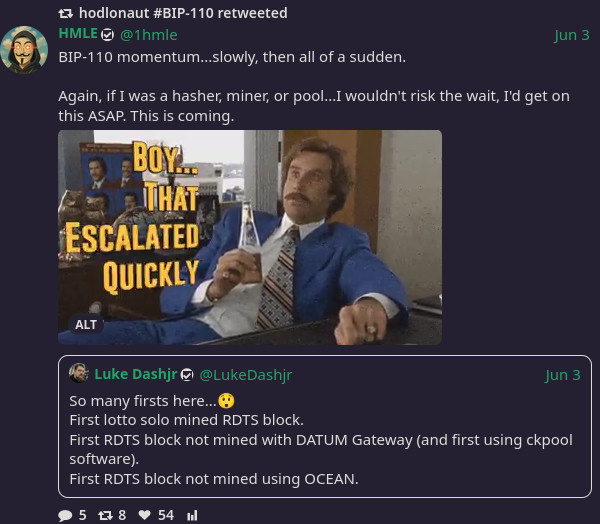The height and width of the screenshot is (524, 600).
Task: Open HMLE's masked profile avatar
Action: tap(24, 50)
